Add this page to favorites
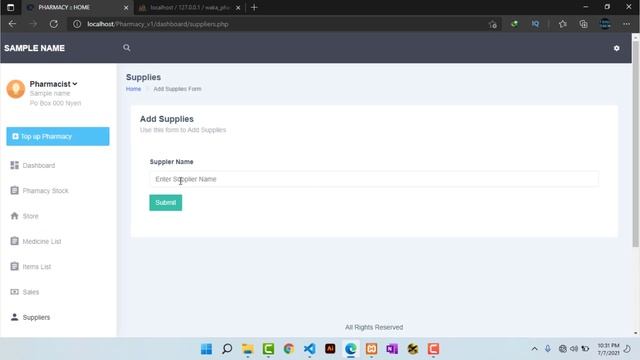Image resolution: width=640 pixels, height=360 pixels. pyautogui.click(x=493, y=24)
